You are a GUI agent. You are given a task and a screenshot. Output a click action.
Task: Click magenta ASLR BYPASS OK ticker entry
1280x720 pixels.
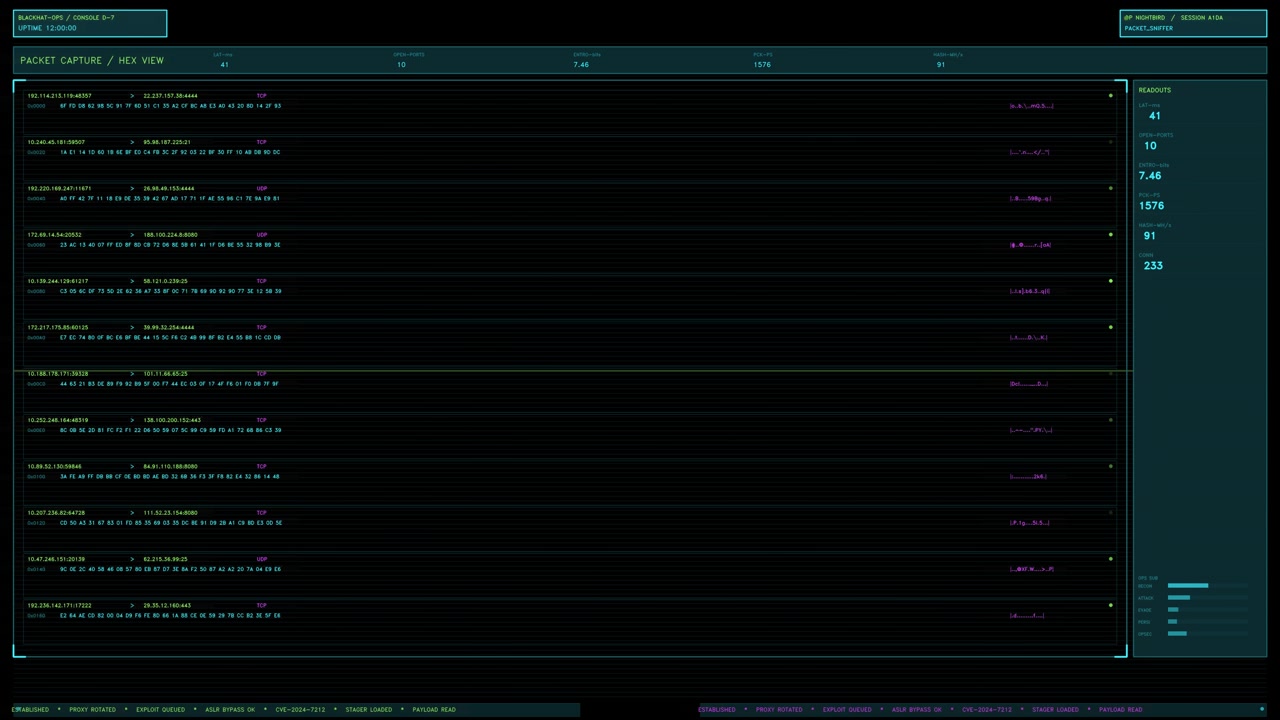(x=917, y=709)
